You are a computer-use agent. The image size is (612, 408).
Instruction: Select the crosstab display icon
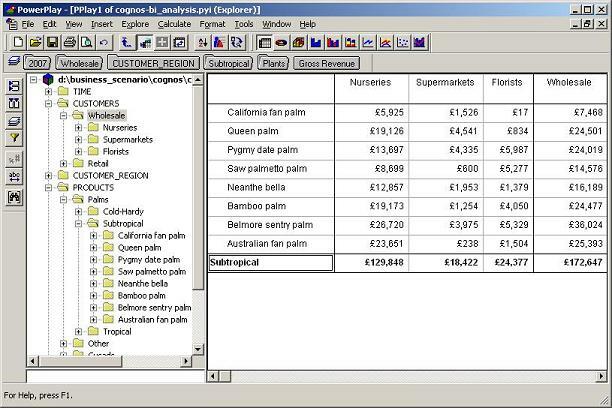(265, 42)
